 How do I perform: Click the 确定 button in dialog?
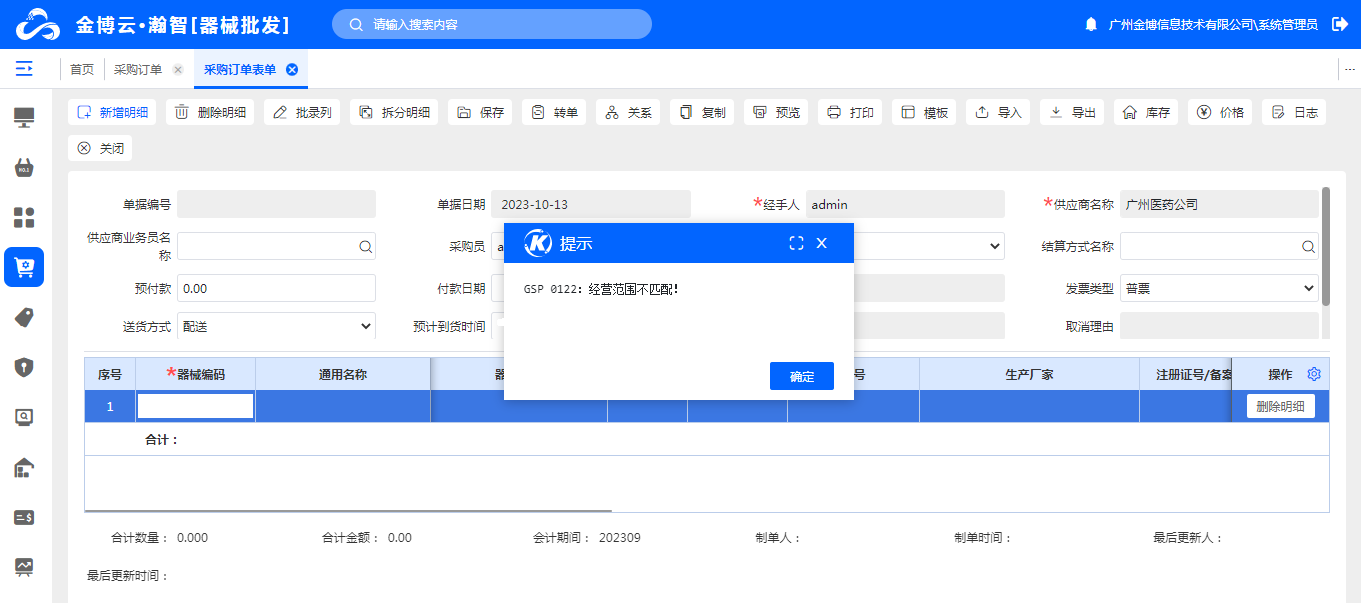point(801,376)
